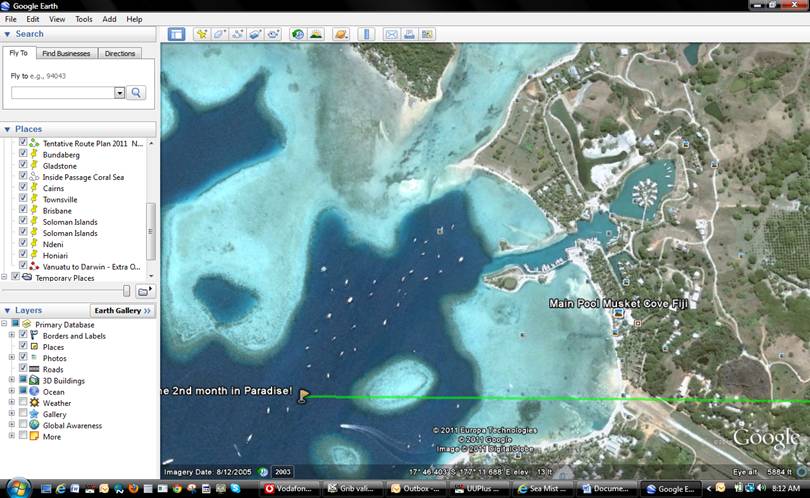This screenshot has height=498, width=810.
Task: Open Skype from the quick launch bar
Action: [x=236, y=488]
